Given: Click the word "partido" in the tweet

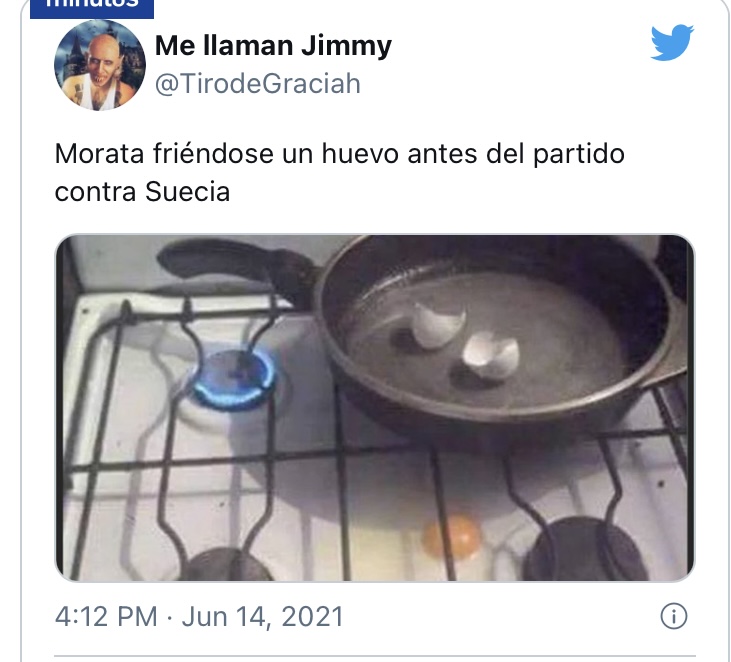Looking at the screenshot, I should point(579,155).
